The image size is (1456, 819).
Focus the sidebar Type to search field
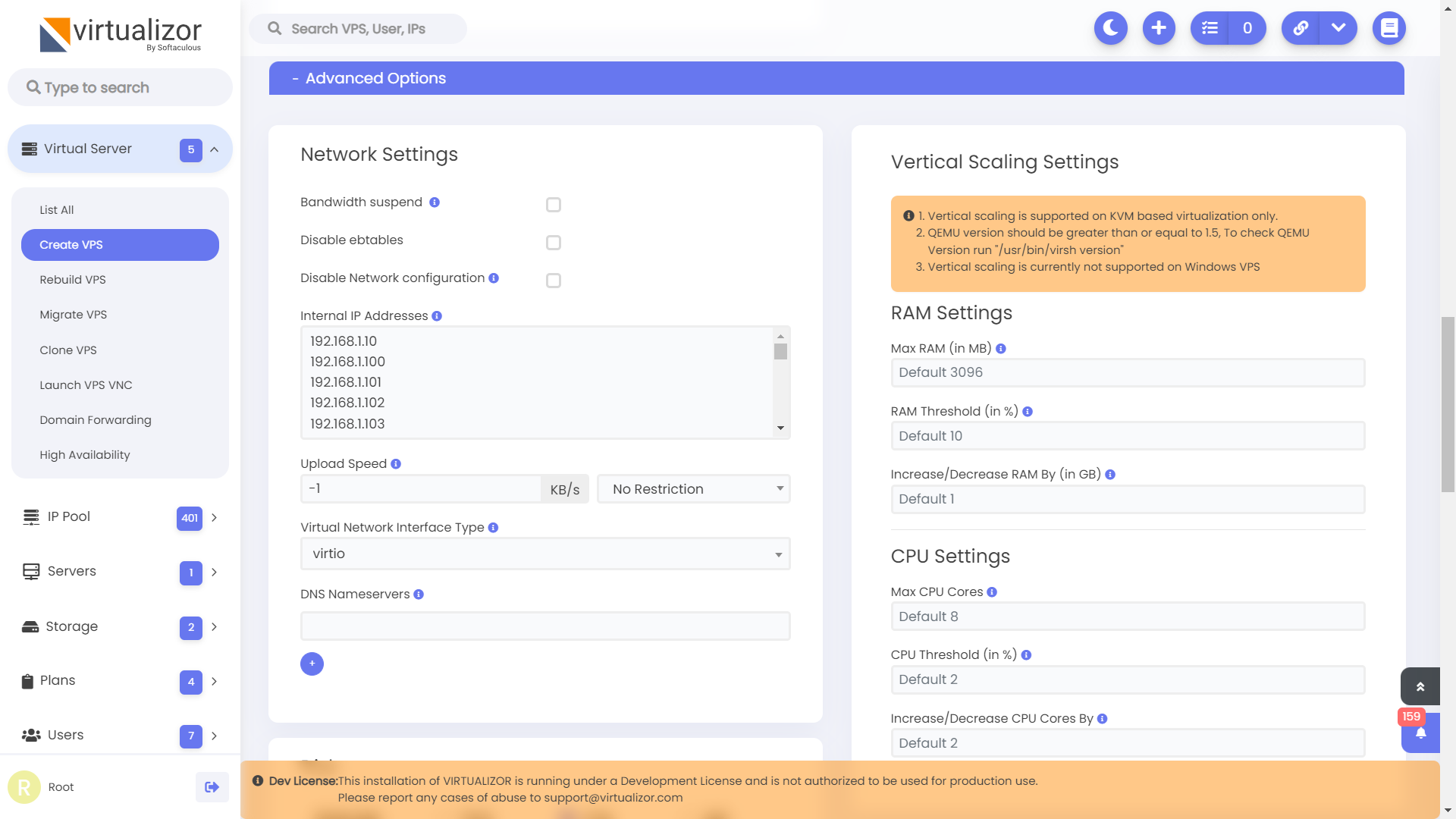[120, 87]
